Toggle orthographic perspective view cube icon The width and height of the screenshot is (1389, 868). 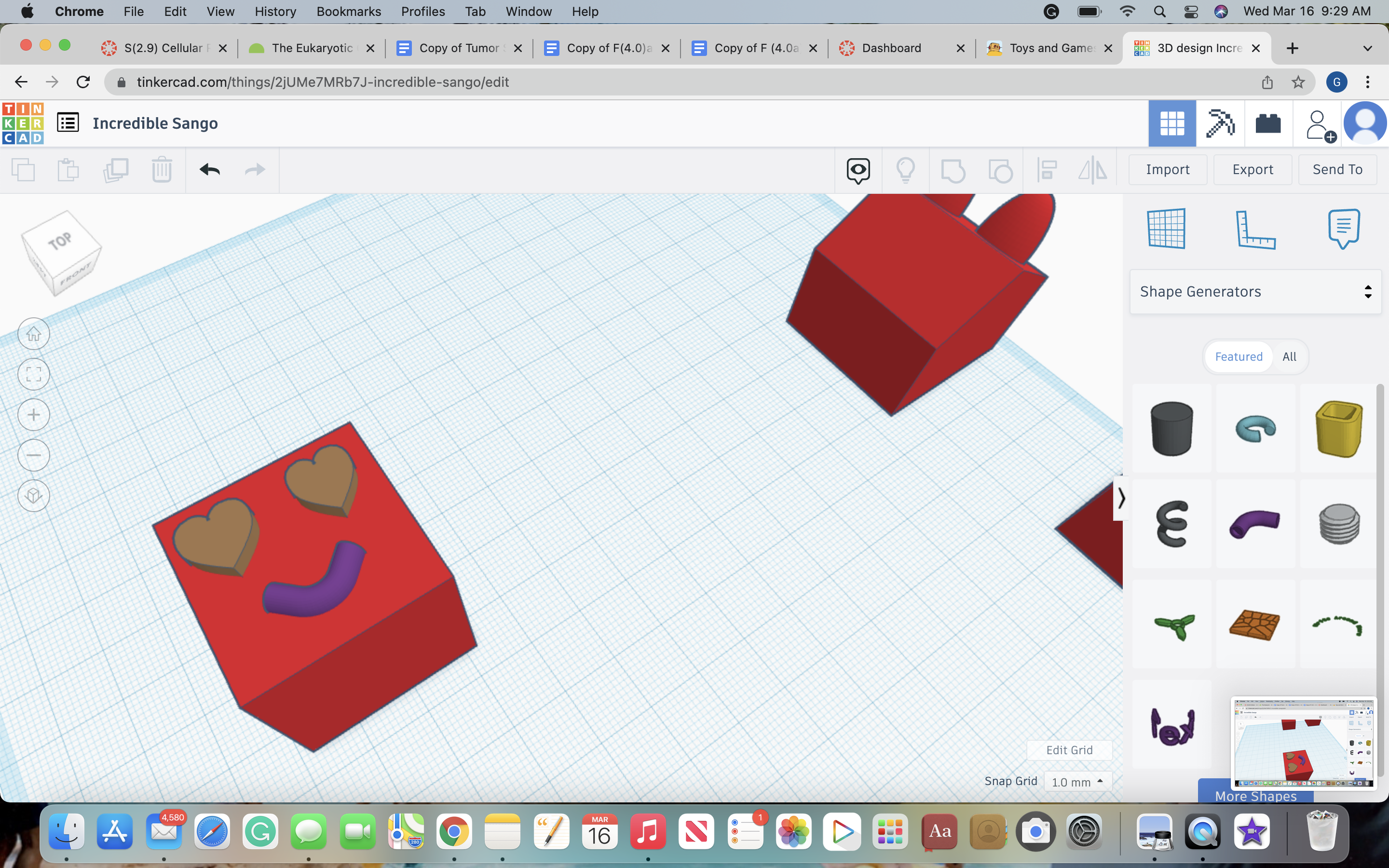(34, 495)
